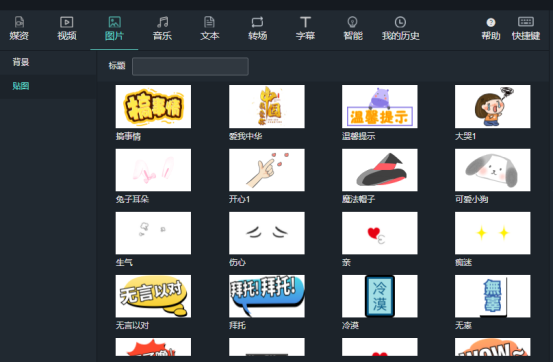Click the 冷漠 caption text
Image resolution: width=554 pixels, height=362 pixels.
[x=350, y=325]
